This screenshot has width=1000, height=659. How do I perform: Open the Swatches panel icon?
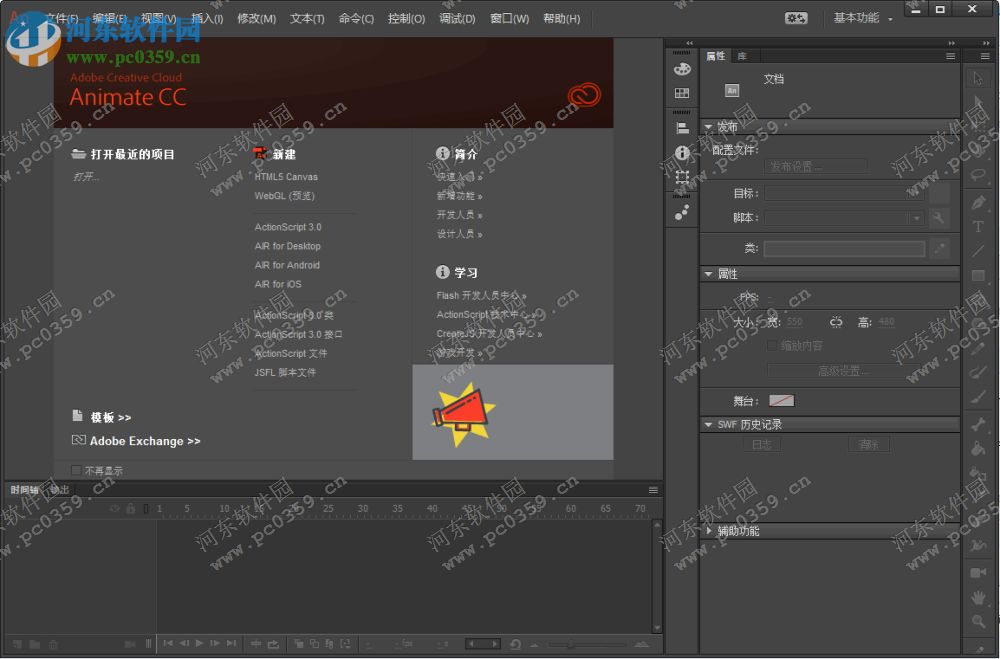point(682,93)
